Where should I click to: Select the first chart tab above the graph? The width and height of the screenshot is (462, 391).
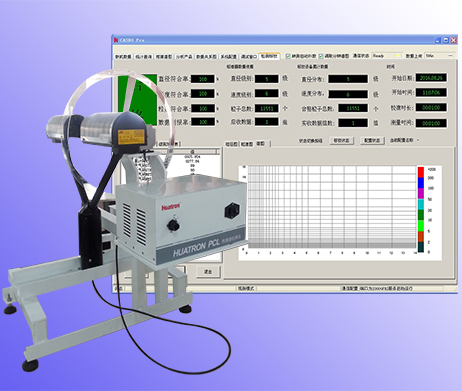coord(232,144)
